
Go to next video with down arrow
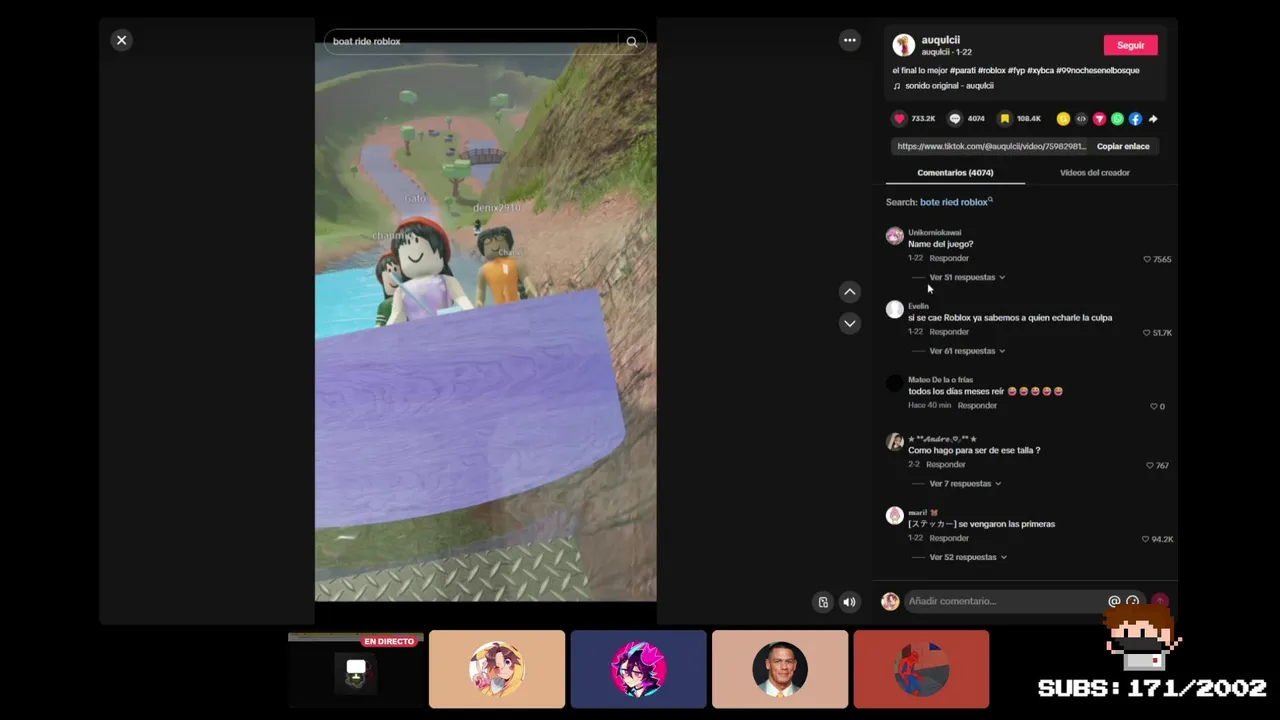coord(849,323)
